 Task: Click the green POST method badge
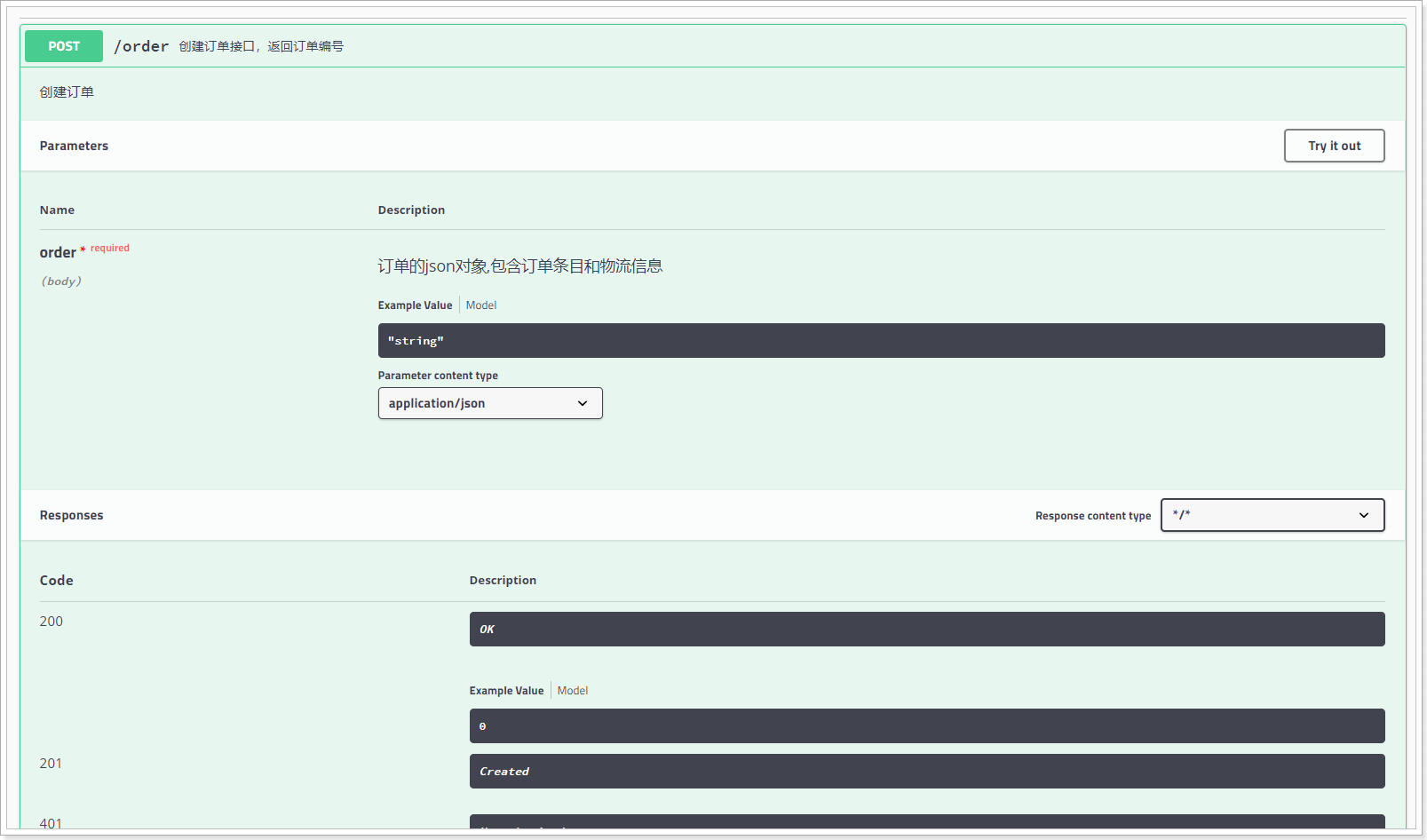[64, 46]
